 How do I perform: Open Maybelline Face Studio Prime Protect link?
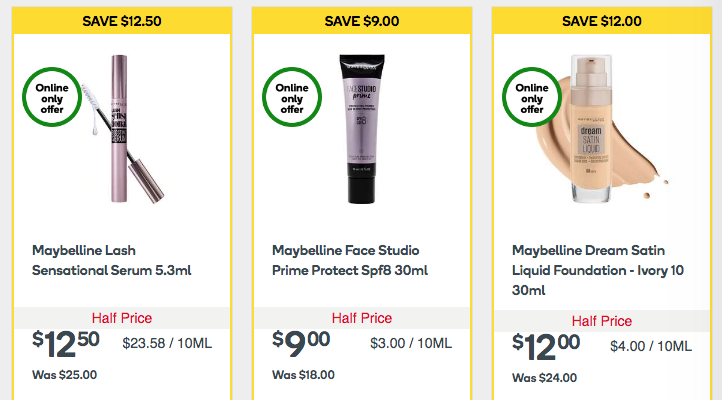point(350,260)
